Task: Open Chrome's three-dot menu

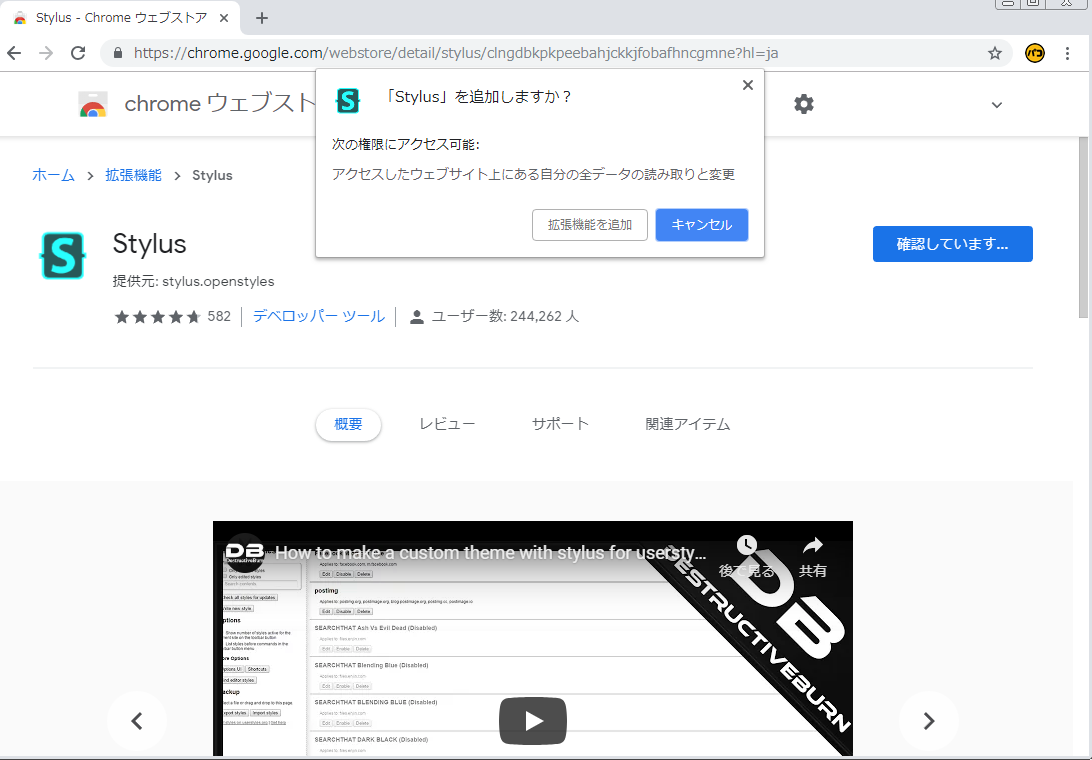Action: pyautogui.click(x=1067, y=53)
